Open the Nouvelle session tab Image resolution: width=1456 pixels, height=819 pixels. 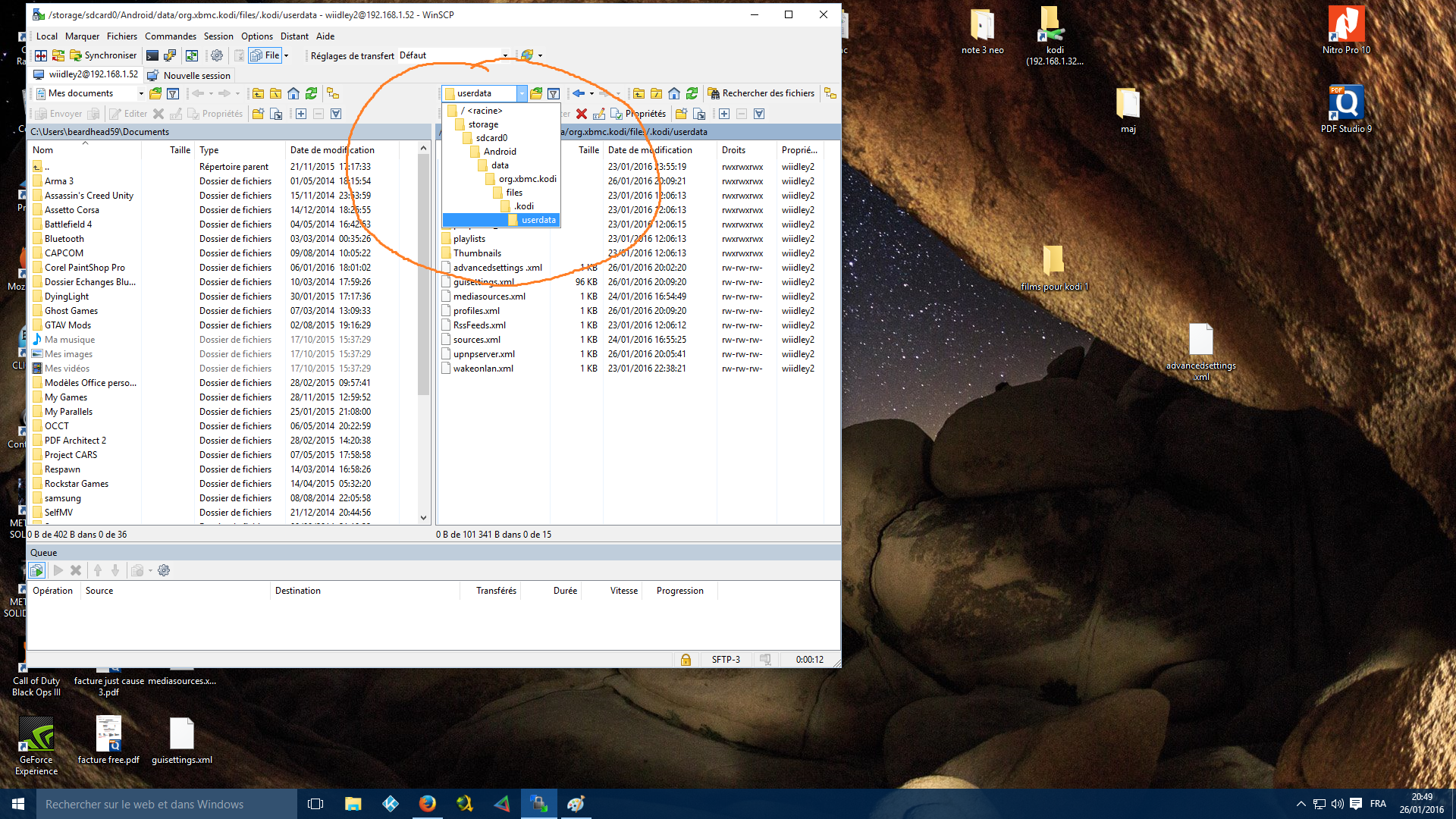coord(189,75)
